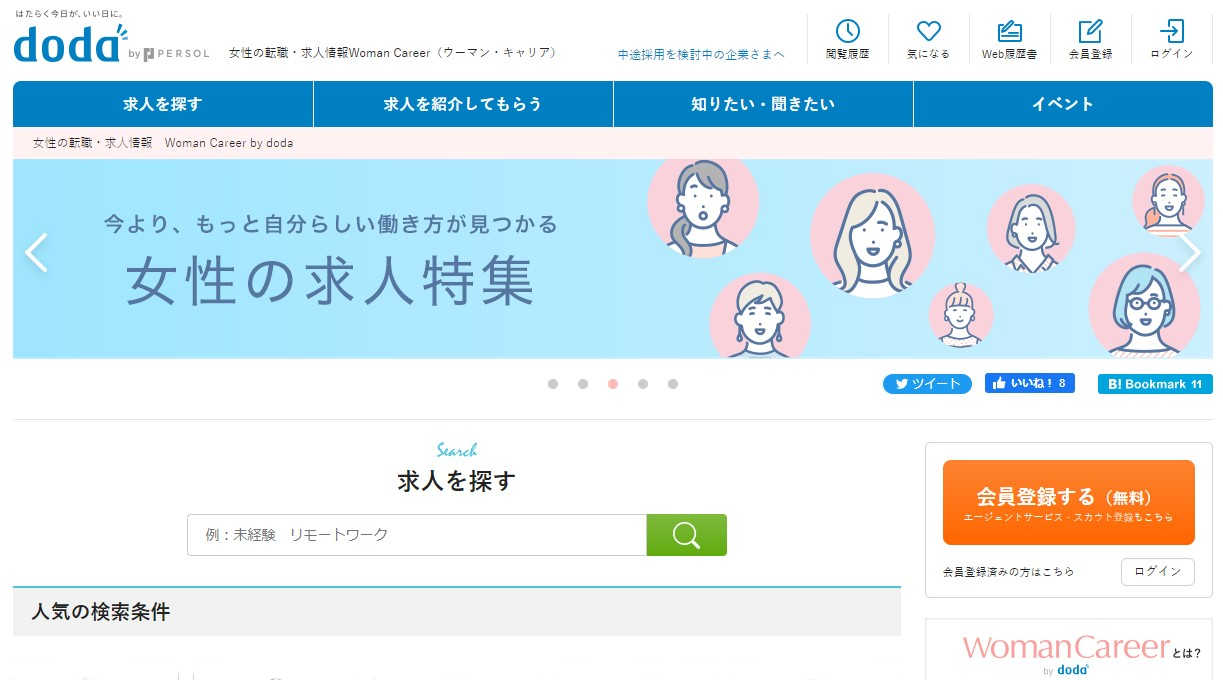Click the breadcrumb 女性の転職・求人情報 Woman Career by doda
The image size is (1223, 680).
point(163,143)
